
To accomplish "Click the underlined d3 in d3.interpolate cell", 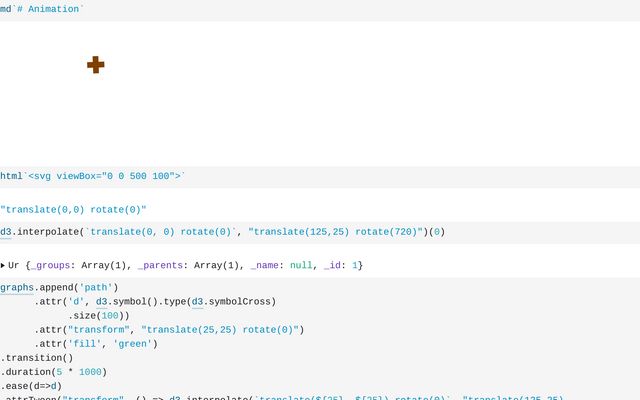I will (6, 232).
